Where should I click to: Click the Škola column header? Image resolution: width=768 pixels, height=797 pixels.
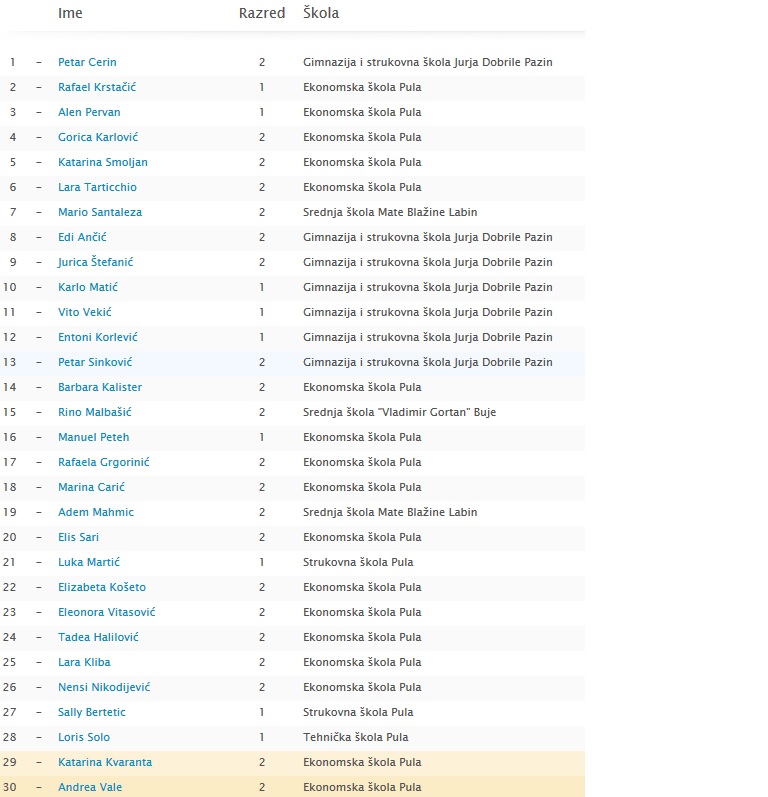pyautogui.click(x=321, y=13)
